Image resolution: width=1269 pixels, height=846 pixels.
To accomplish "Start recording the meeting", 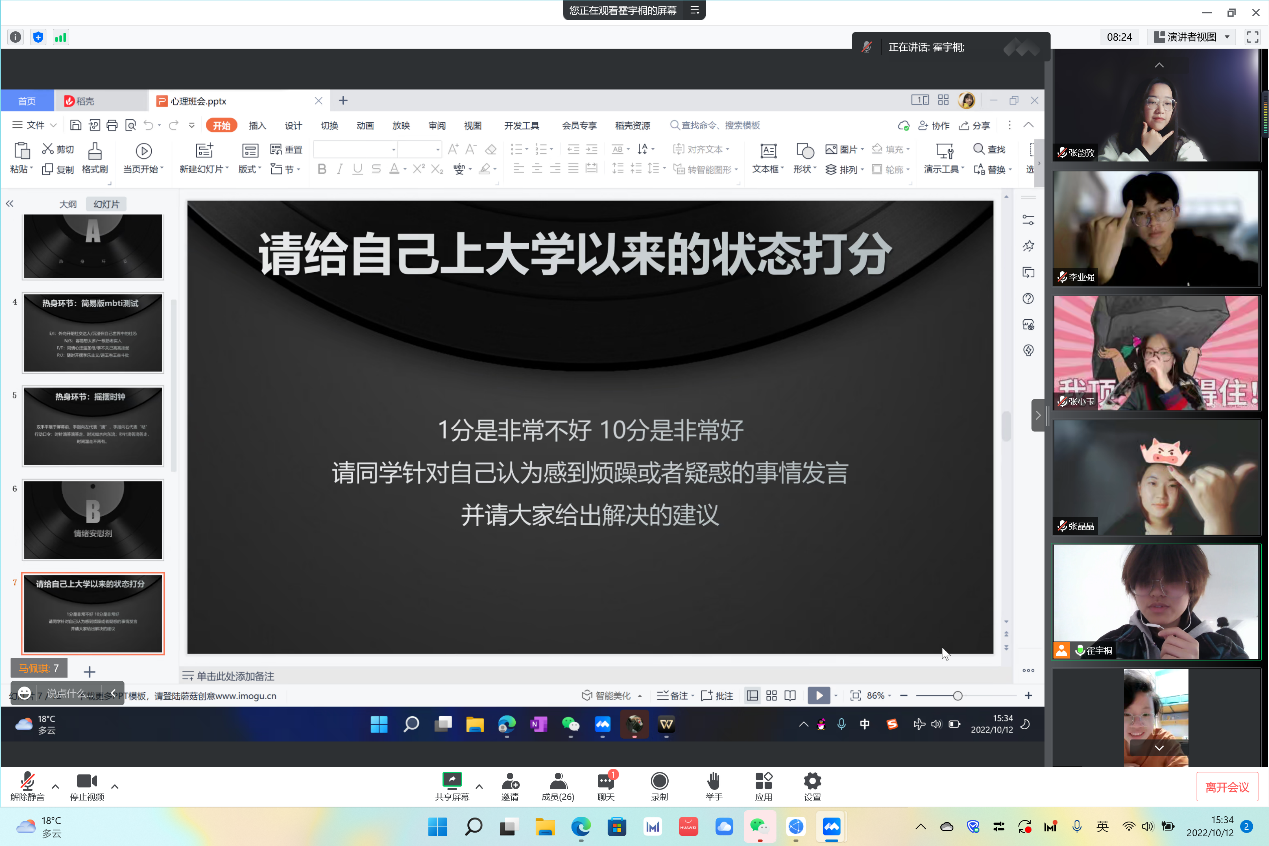I will tap(659, 781).
